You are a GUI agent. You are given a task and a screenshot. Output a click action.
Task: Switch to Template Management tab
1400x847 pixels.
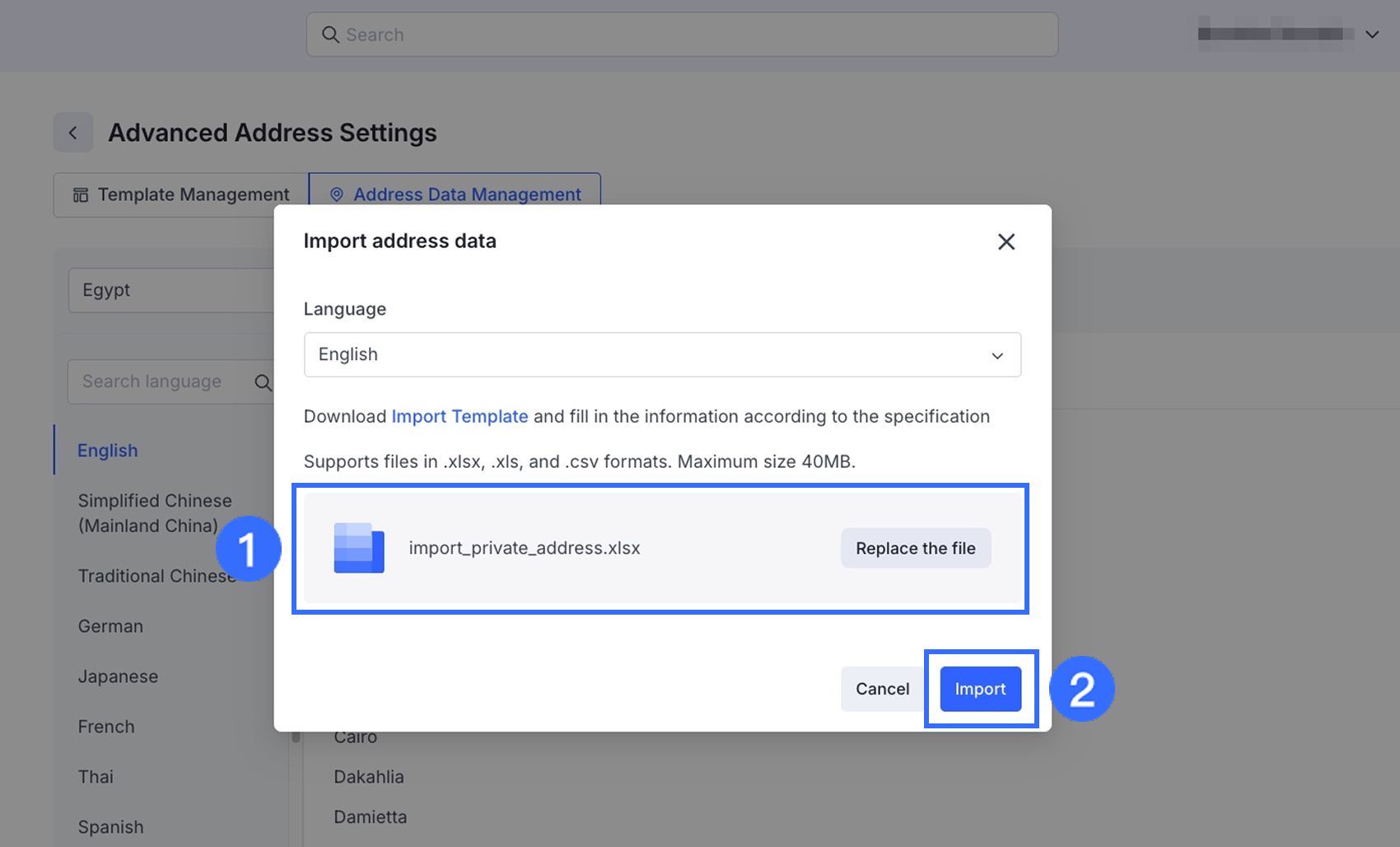181,195
